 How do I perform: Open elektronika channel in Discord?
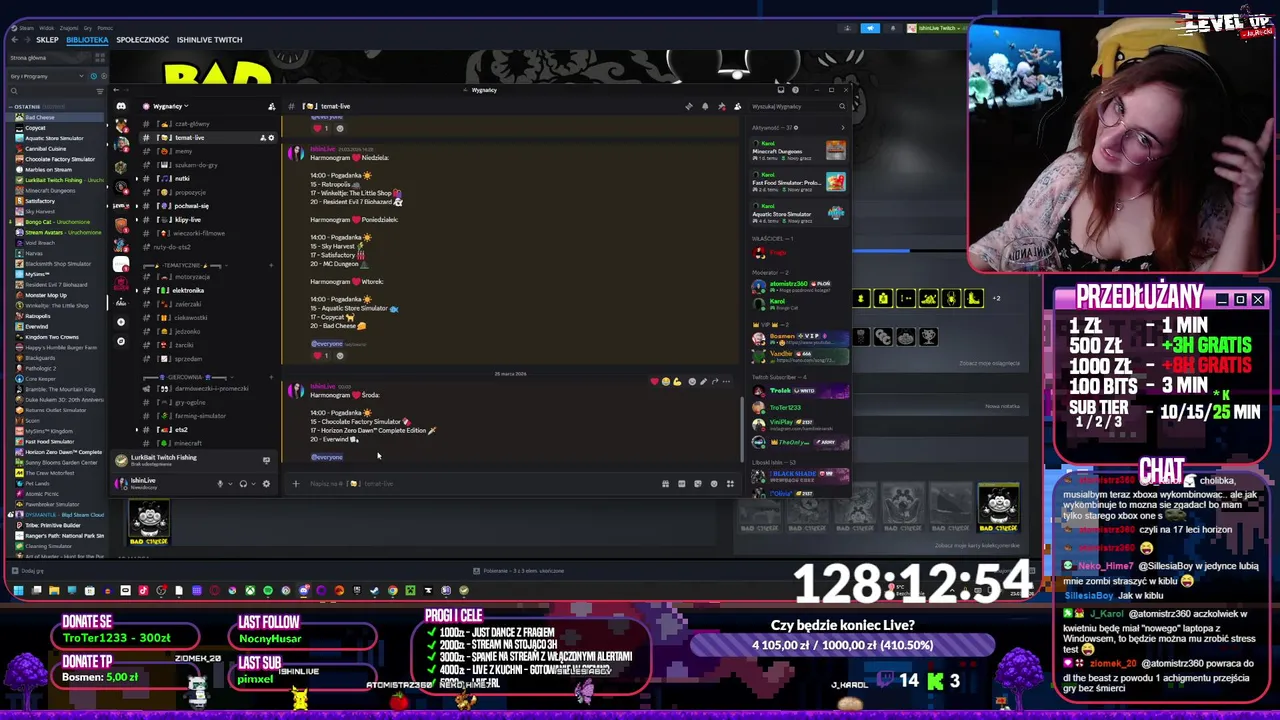pyautogui.click(x=188, y=290)
